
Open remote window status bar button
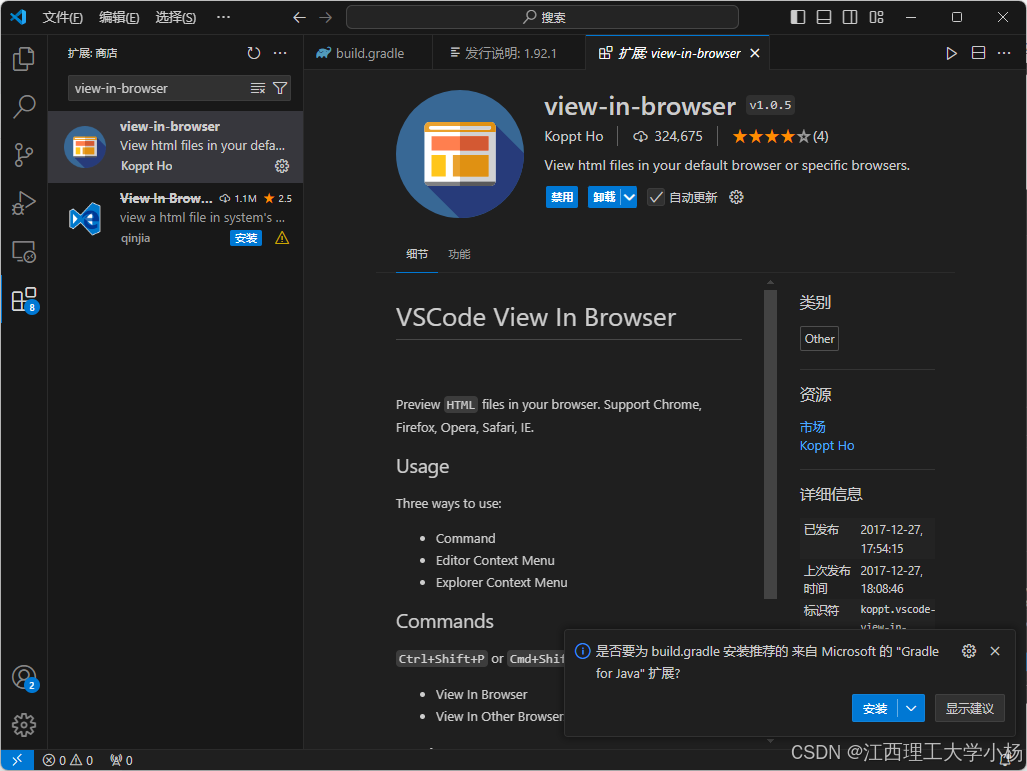(x=17, y=760)
